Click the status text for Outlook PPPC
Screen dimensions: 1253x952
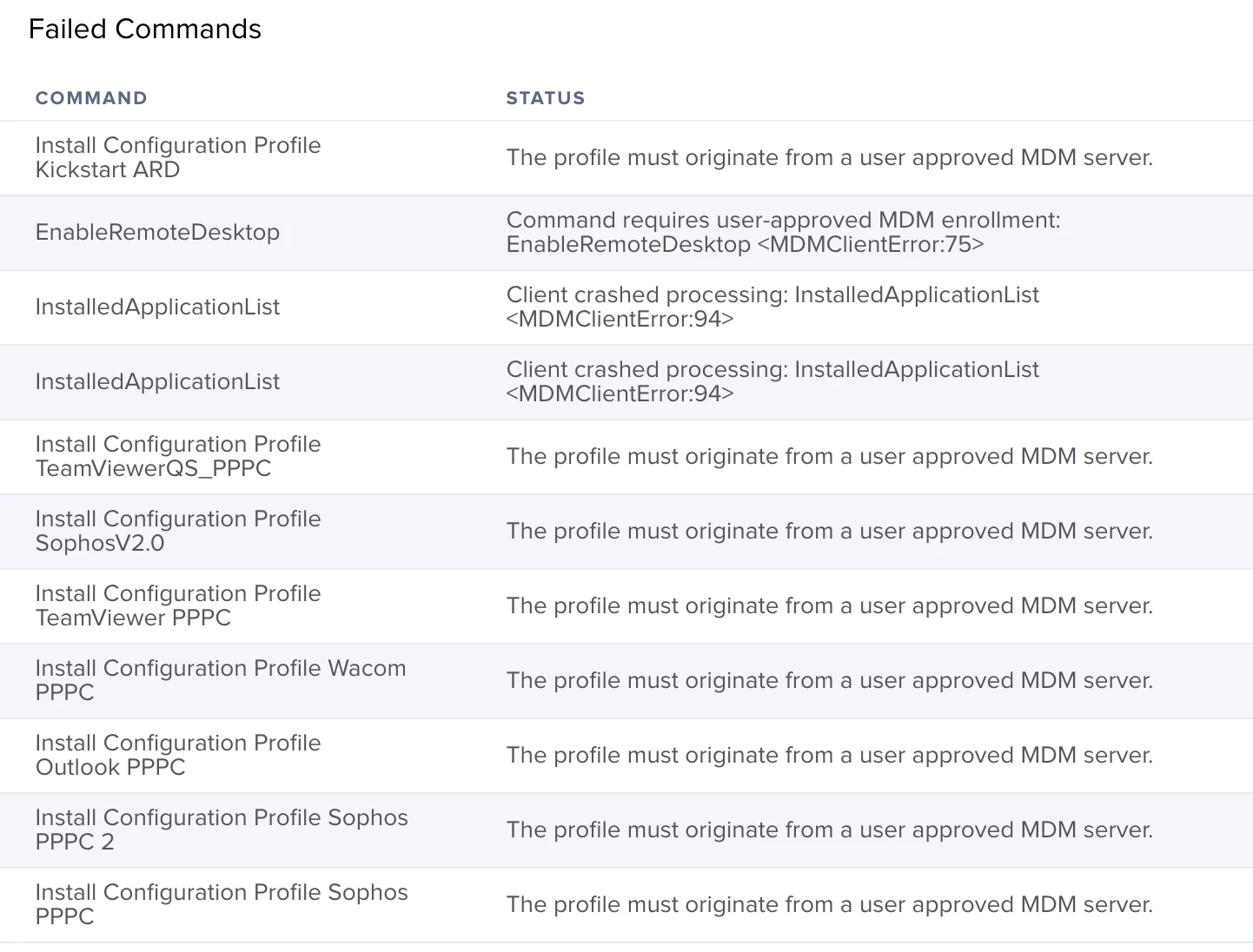[830, 756]
